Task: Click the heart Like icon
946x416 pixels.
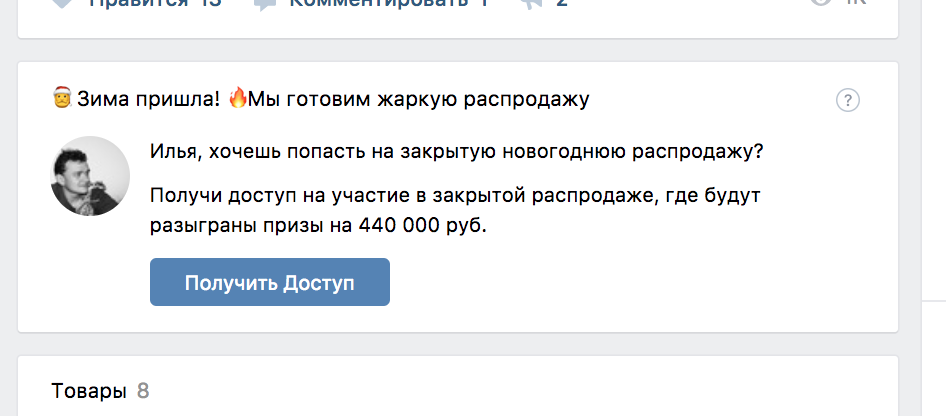Action: (x=62, y=3)
